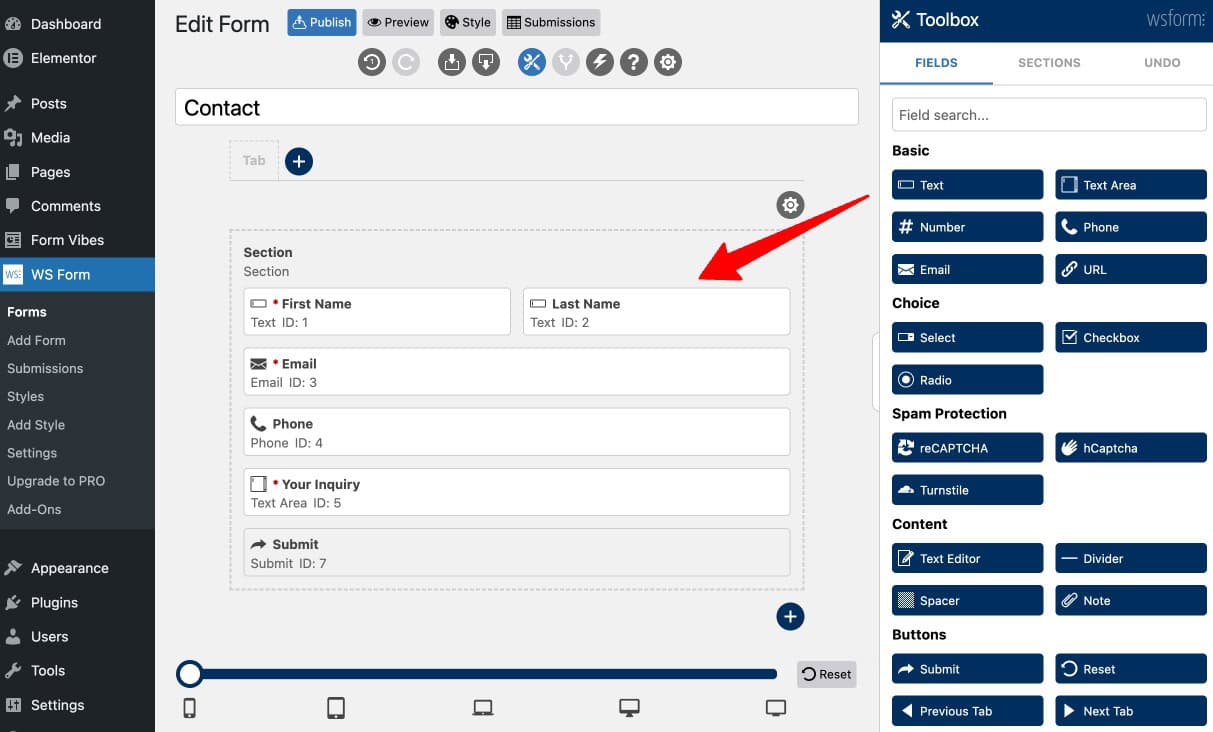Preview the form
Screen dimensions: 1213x732
398,22
